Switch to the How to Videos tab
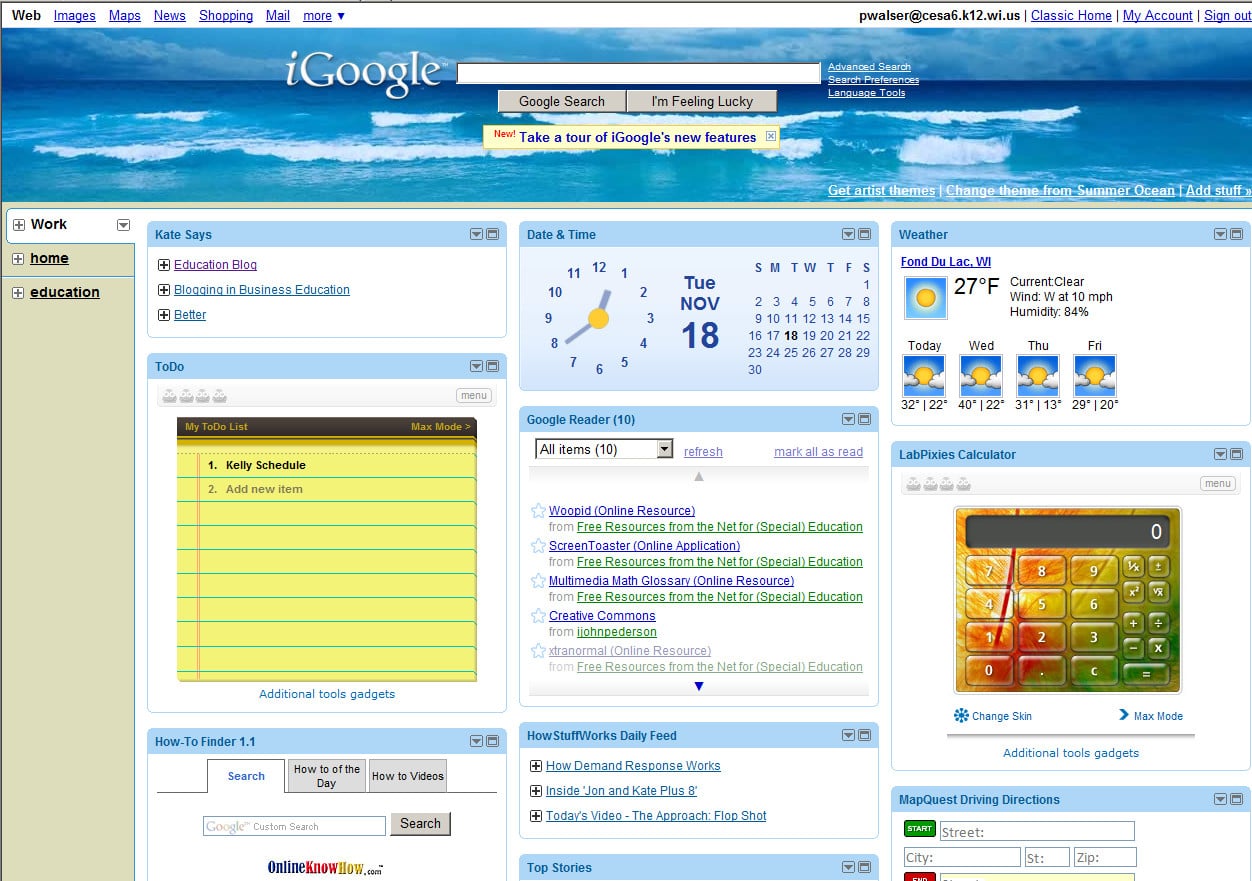Image resolution: width=1252 pixels, height=881 pixels. click(407, 775)
